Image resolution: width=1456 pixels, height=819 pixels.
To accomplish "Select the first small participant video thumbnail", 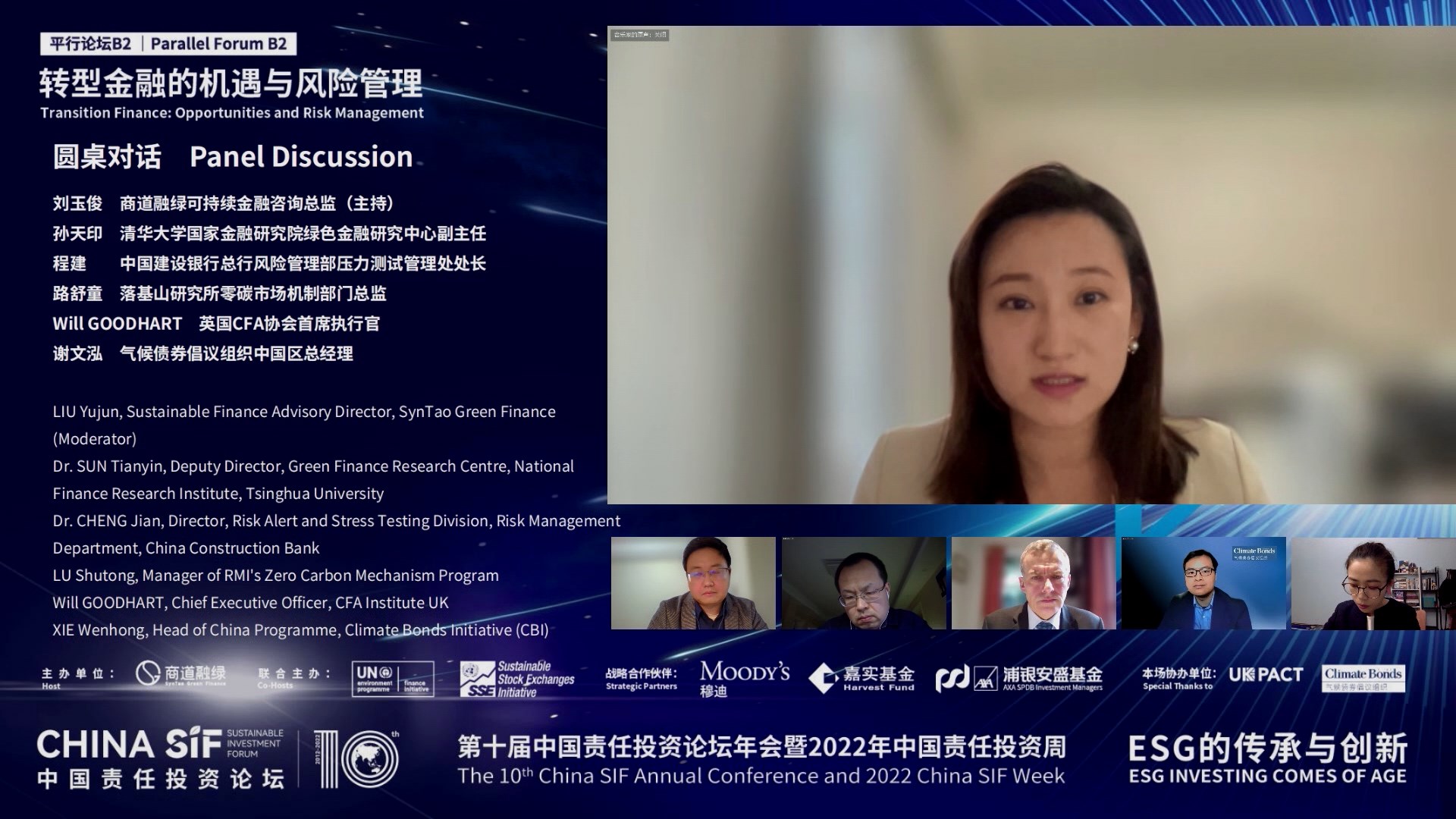I will point(693,583).
